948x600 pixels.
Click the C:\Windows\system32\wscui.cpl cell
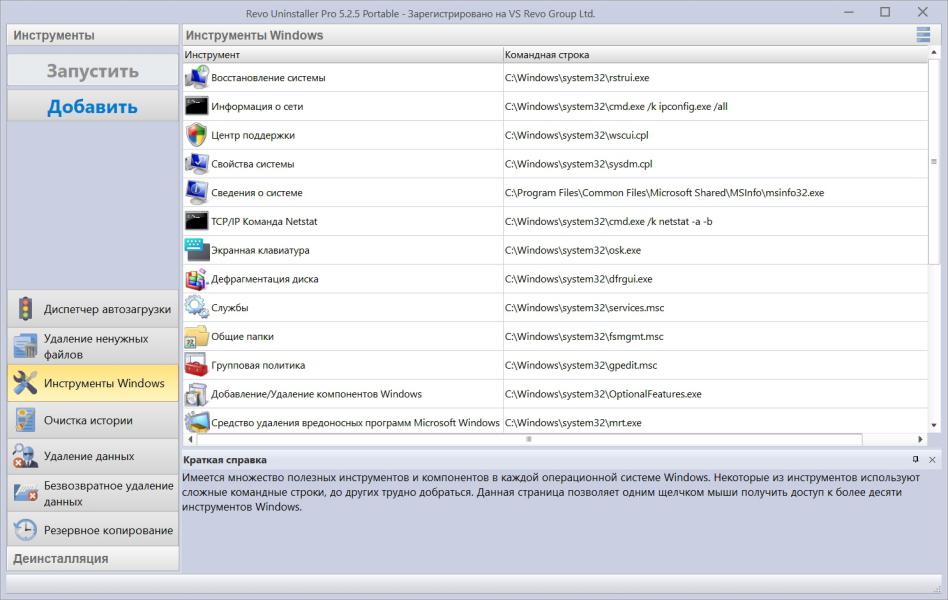tap(716, 135)
